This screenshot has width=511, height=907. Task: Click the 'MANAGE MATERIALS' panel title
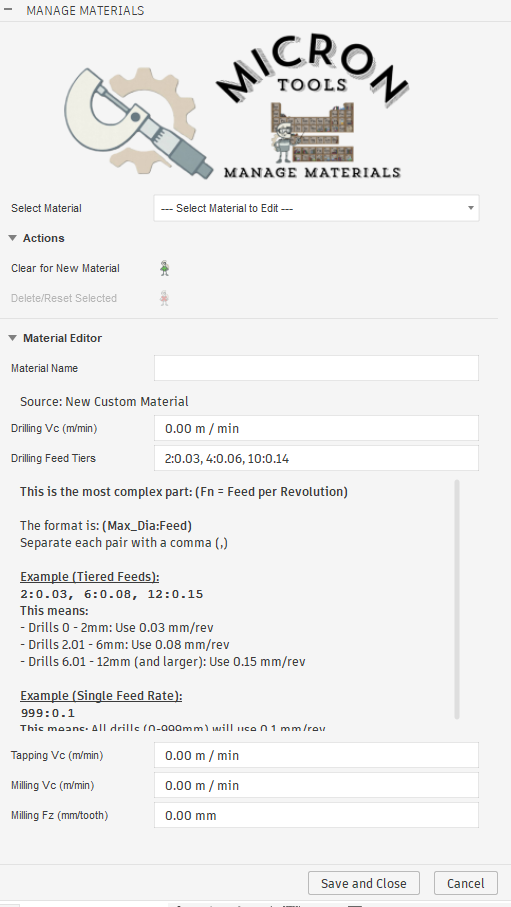click(85, 10)
